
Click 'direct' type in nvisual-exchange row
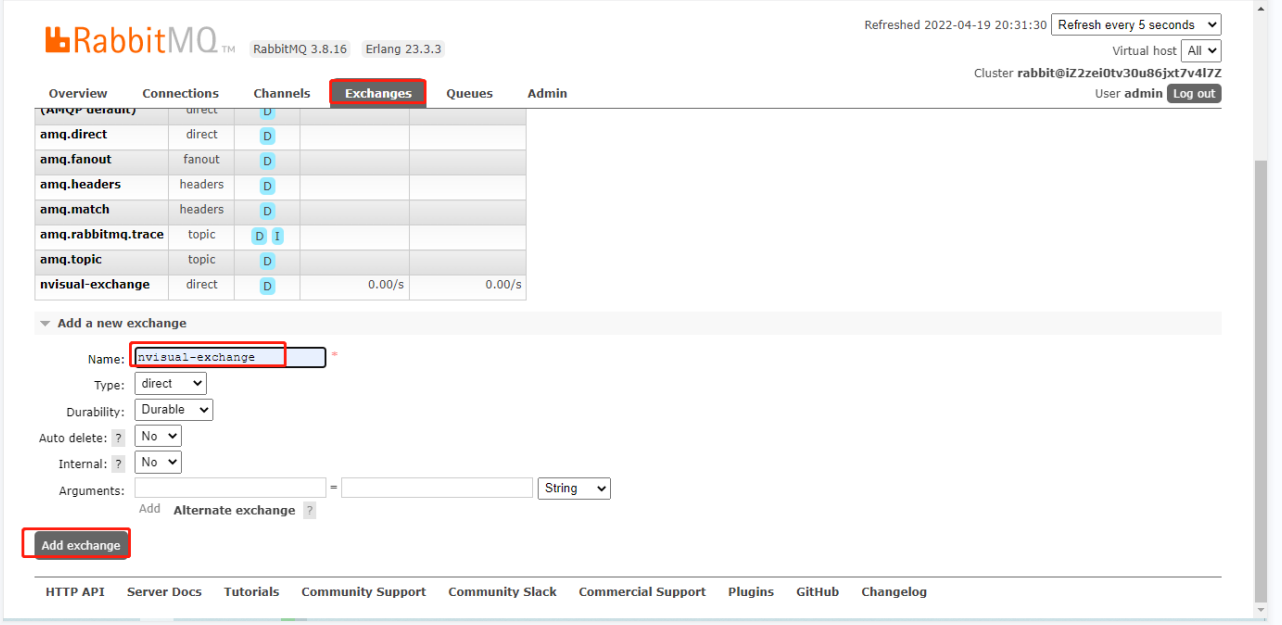click(201, 284)
